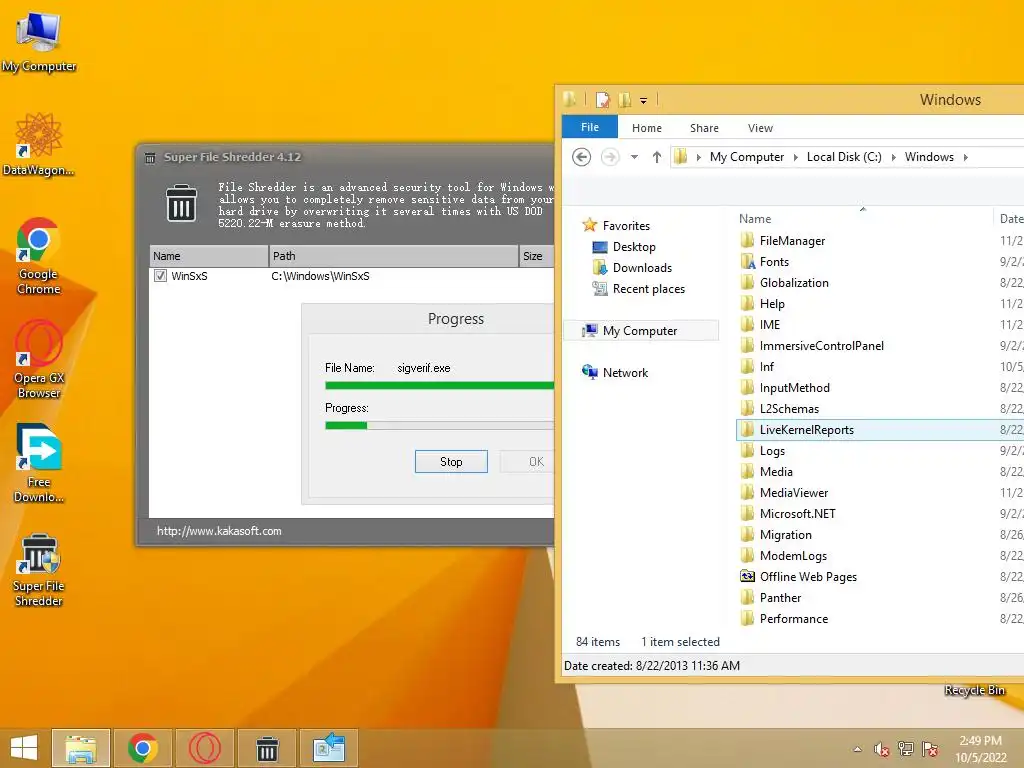
Task: Open DataWagon desktop shortcut
Action: click(39, 144)
